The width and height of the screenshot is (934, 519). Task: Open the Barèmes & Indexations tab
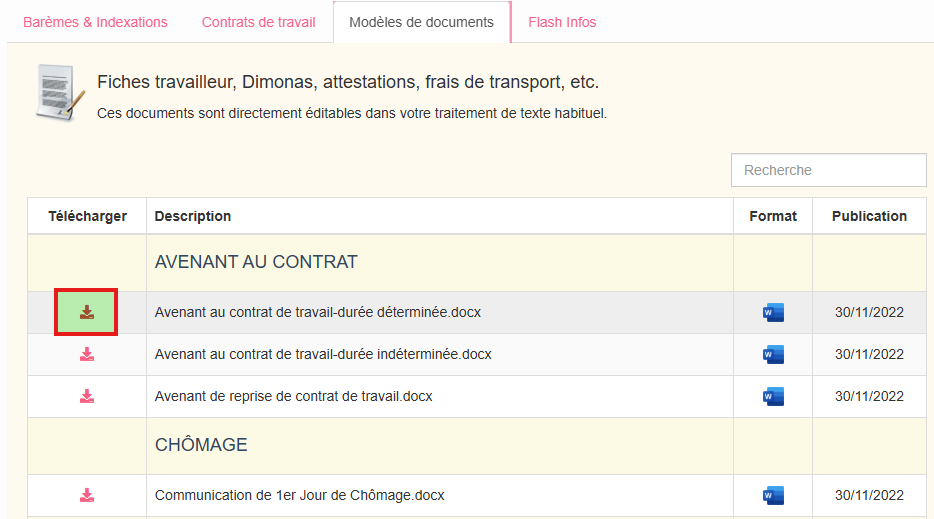click(95, 22)
